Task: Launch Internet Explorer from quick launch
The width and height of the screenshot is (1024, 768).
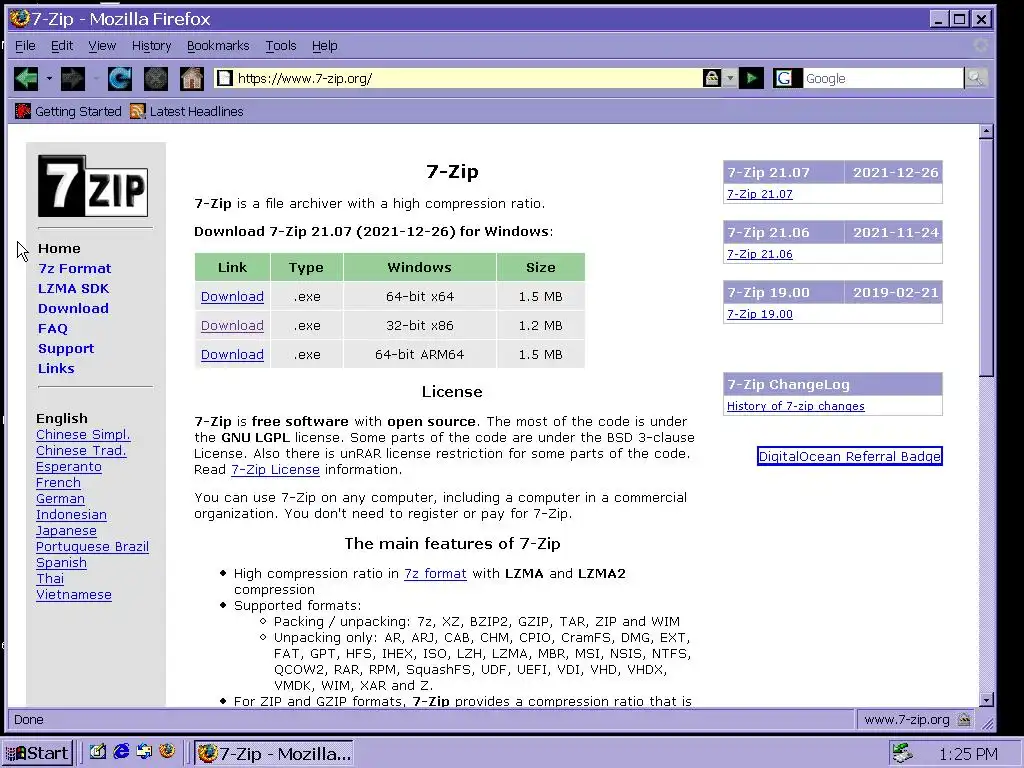Action: [x=121, y=752]
